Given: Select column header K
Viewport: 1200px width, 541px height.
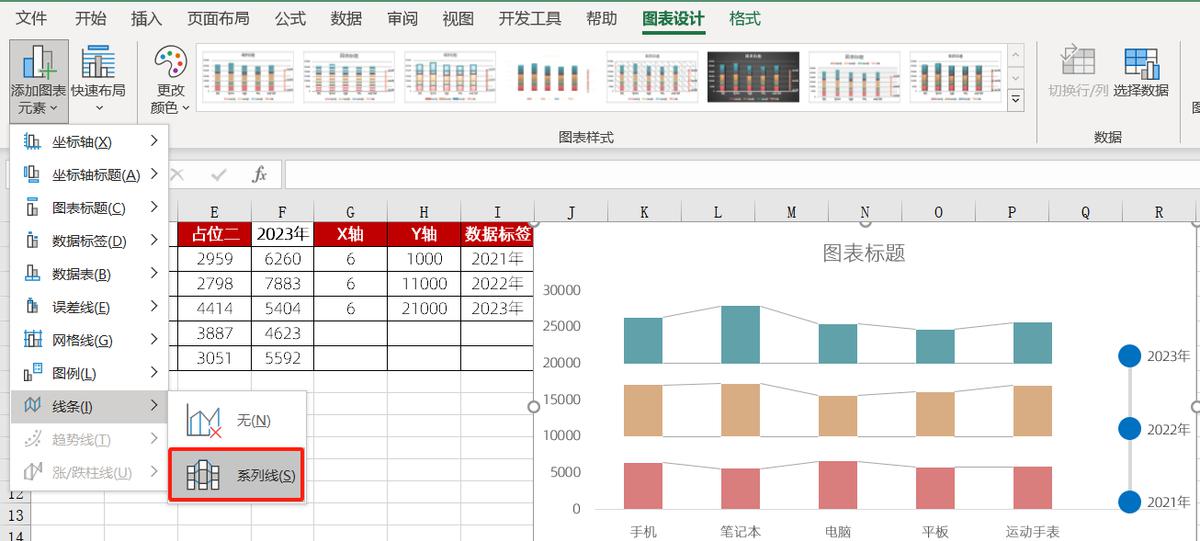Looking at the screenshot, I should pos(644,212).
